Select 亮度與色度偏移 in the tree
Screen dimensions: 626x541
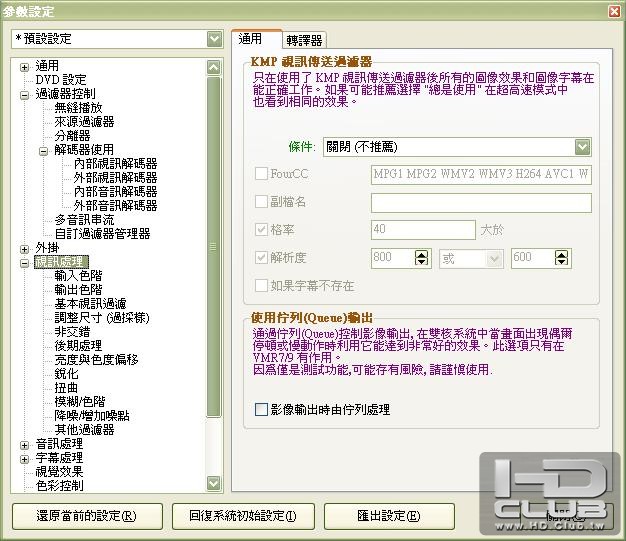(x=96, y=360)
